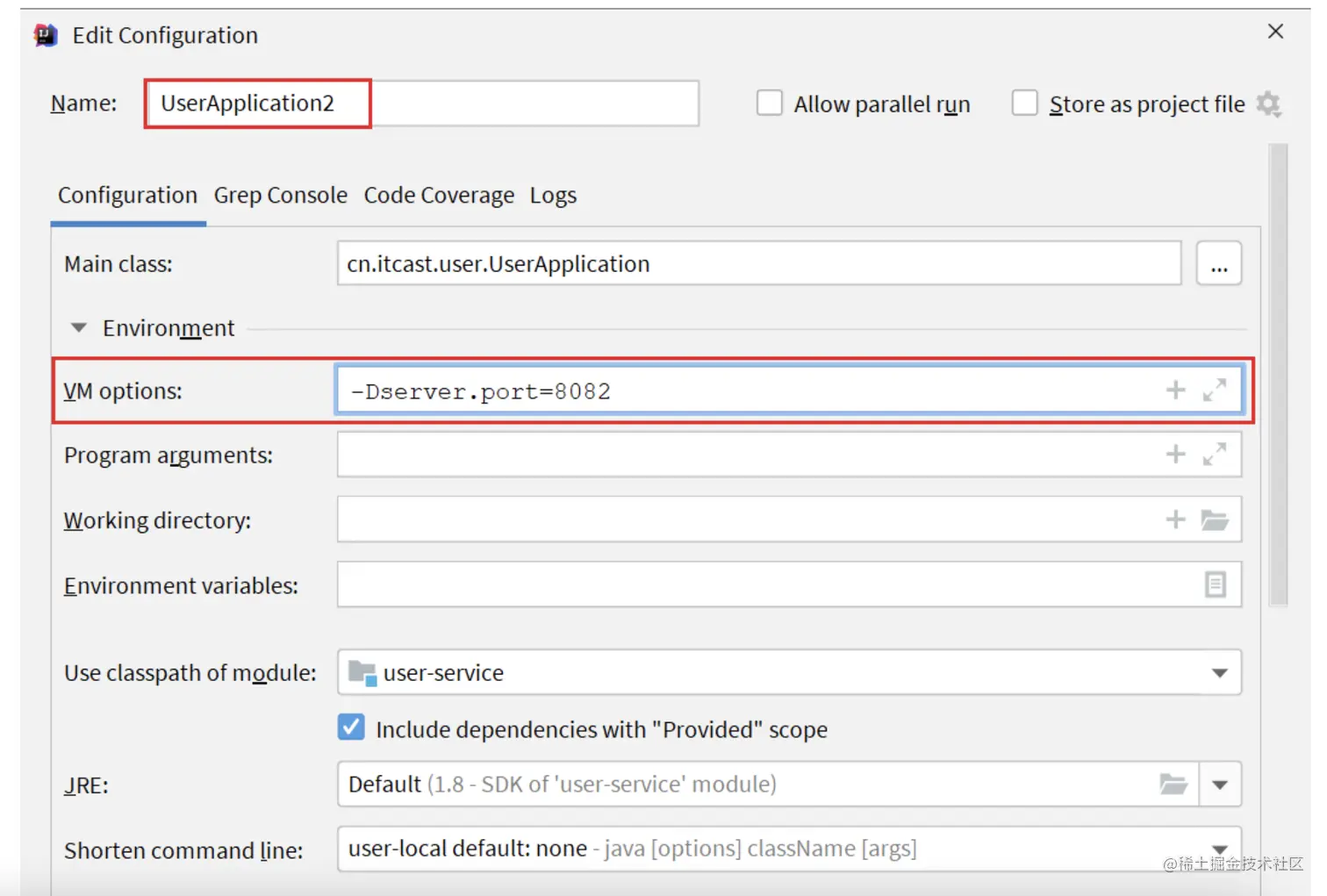Insert macro into Program arguments field
Viewport: 1327px width, 896px height.
point(1175,455)
